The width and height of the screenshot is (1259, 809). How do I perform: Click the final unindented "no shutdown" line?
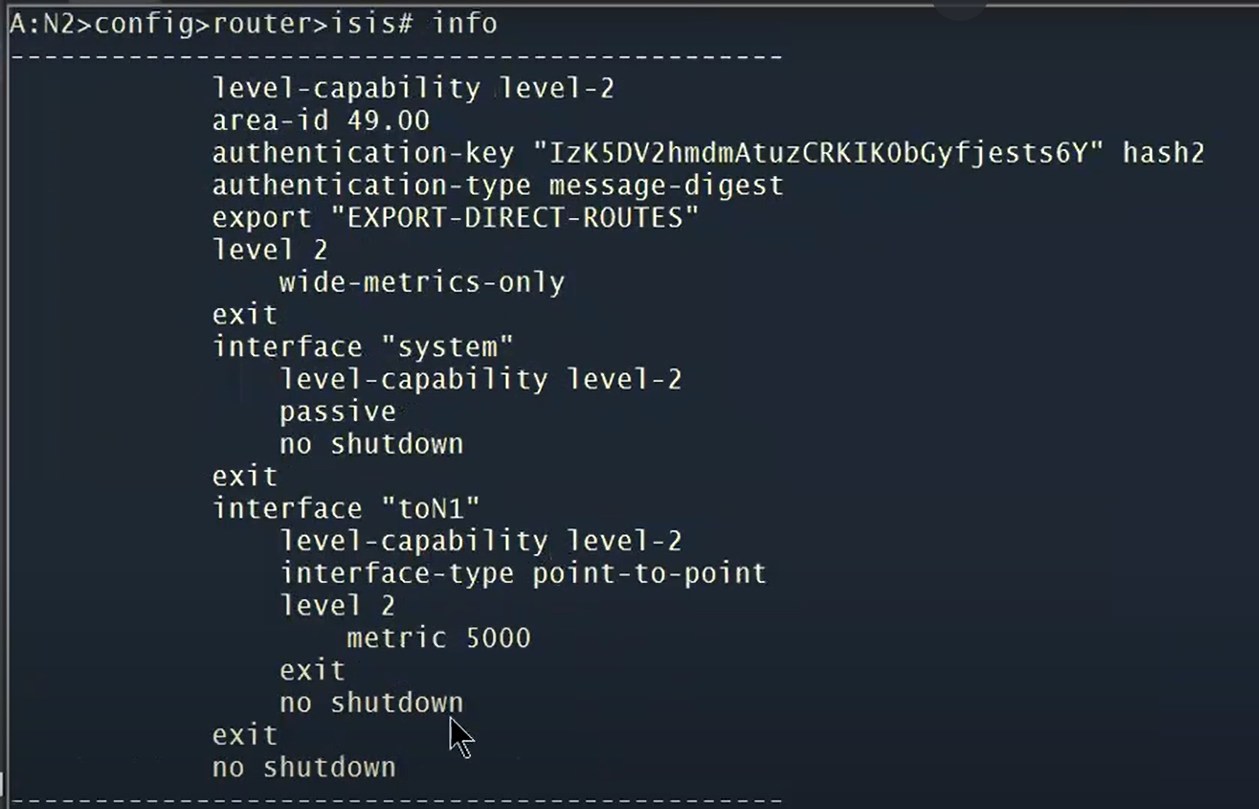(x=303, y=767)
